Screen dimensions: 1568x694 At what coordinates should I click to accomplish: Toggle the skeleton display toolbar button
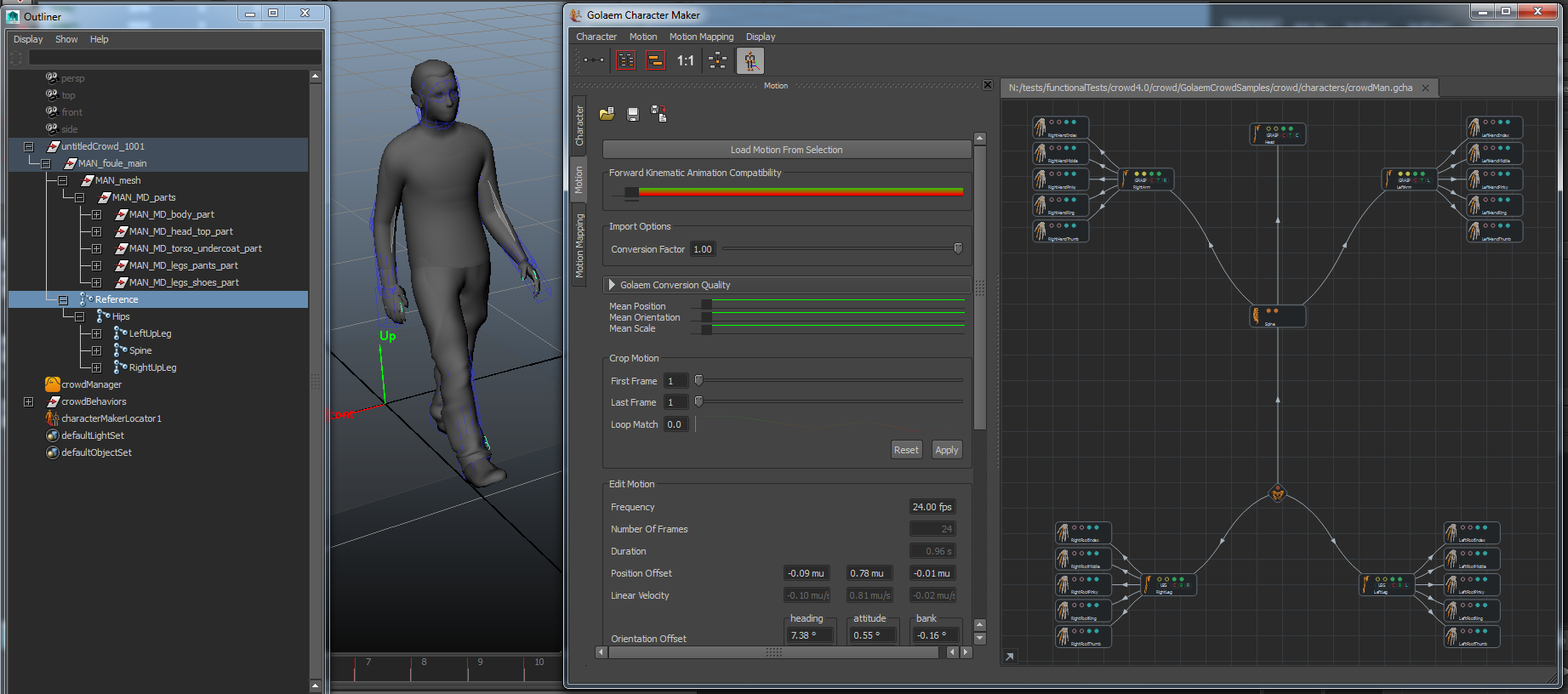(750, 60)
